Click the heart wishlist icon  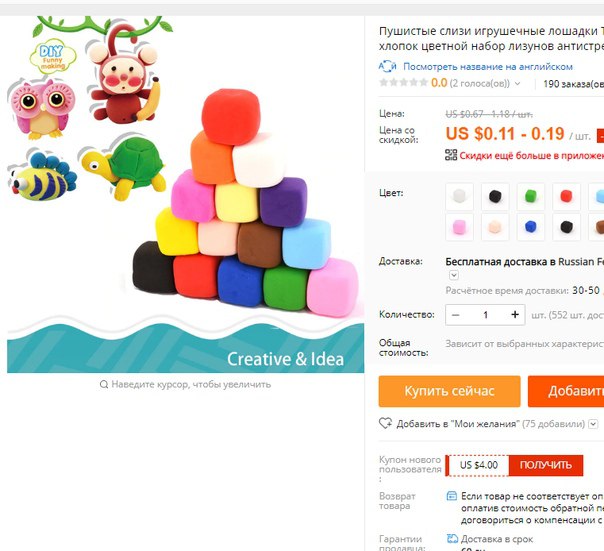pos(385,423)
